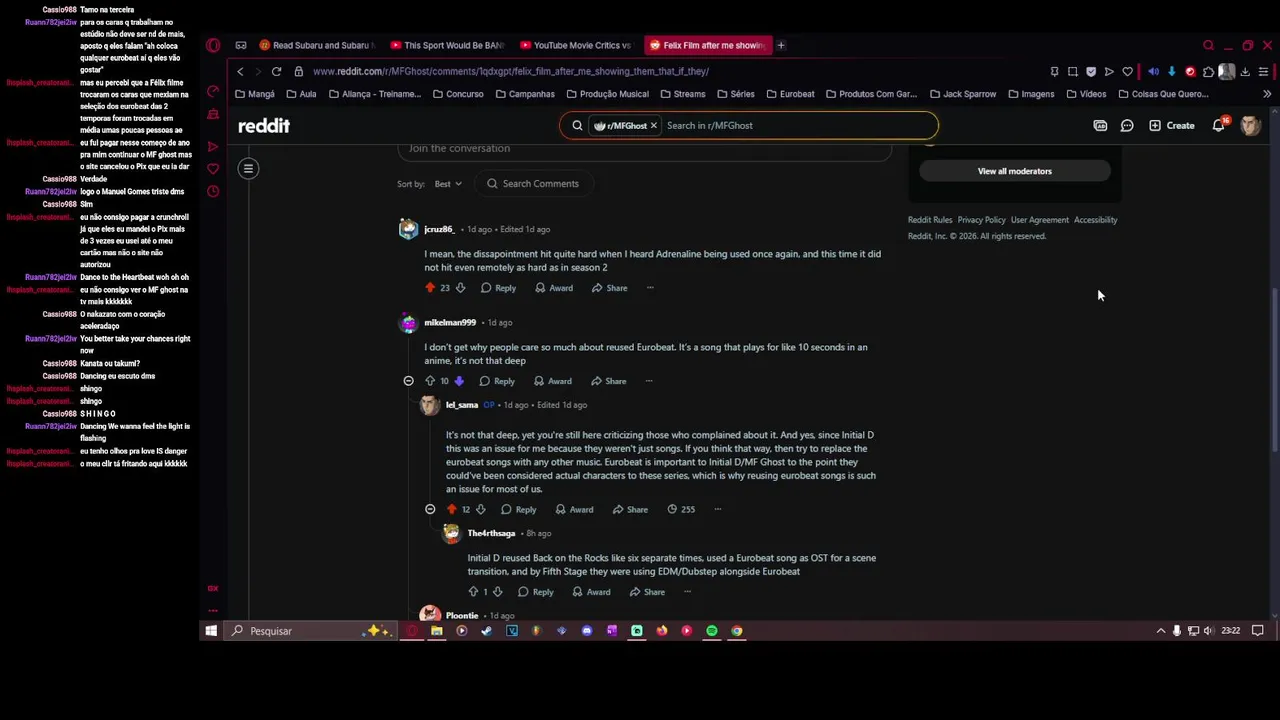Open more options on lel_sama's comment

pyautogui.click(x=717, y=509)
